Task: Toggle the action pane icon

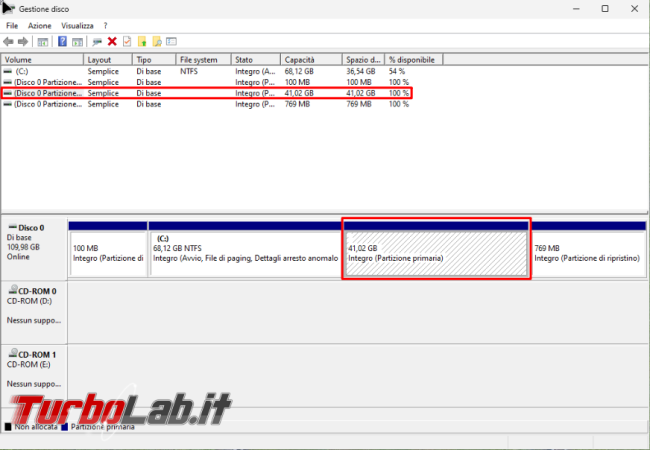Action: (77, 41)
